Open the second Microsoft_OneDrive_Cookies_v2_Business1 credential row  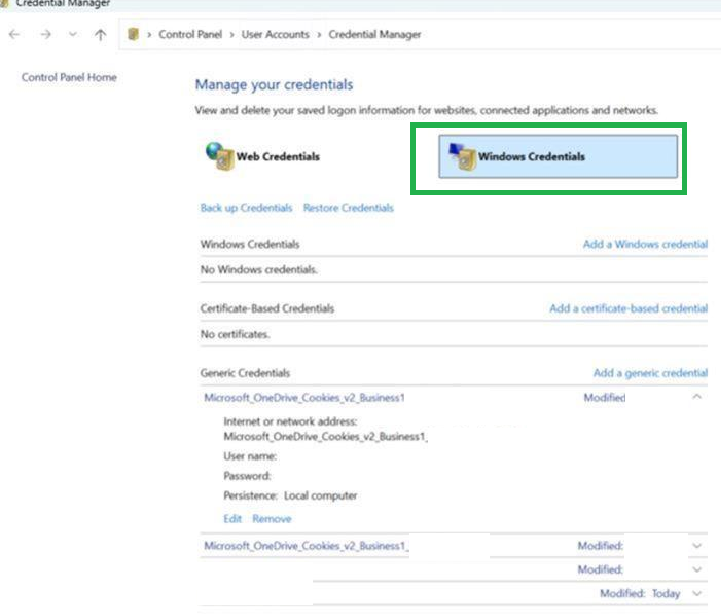point(454,546)
